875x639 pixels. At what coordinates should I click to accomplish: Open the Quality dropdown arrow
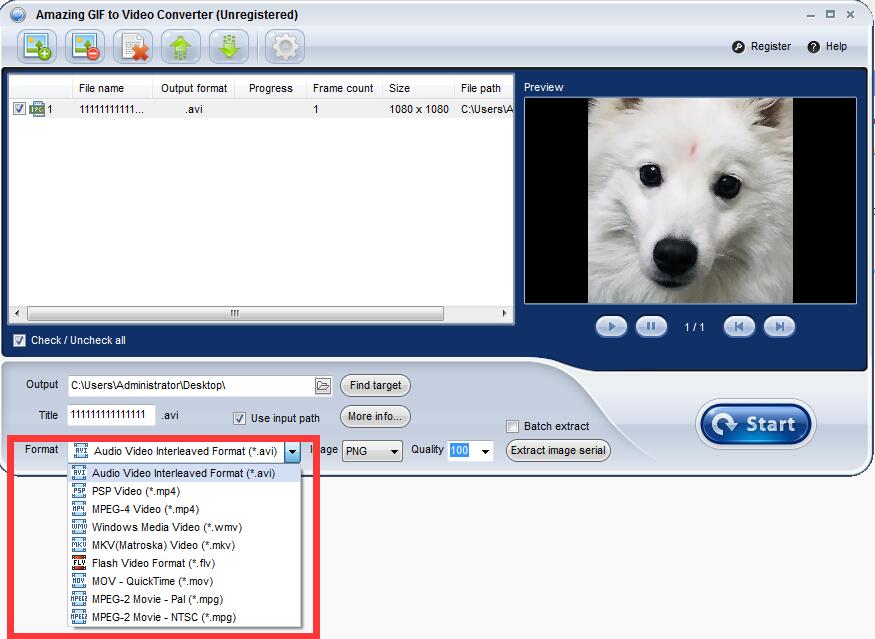pos(485,451)
